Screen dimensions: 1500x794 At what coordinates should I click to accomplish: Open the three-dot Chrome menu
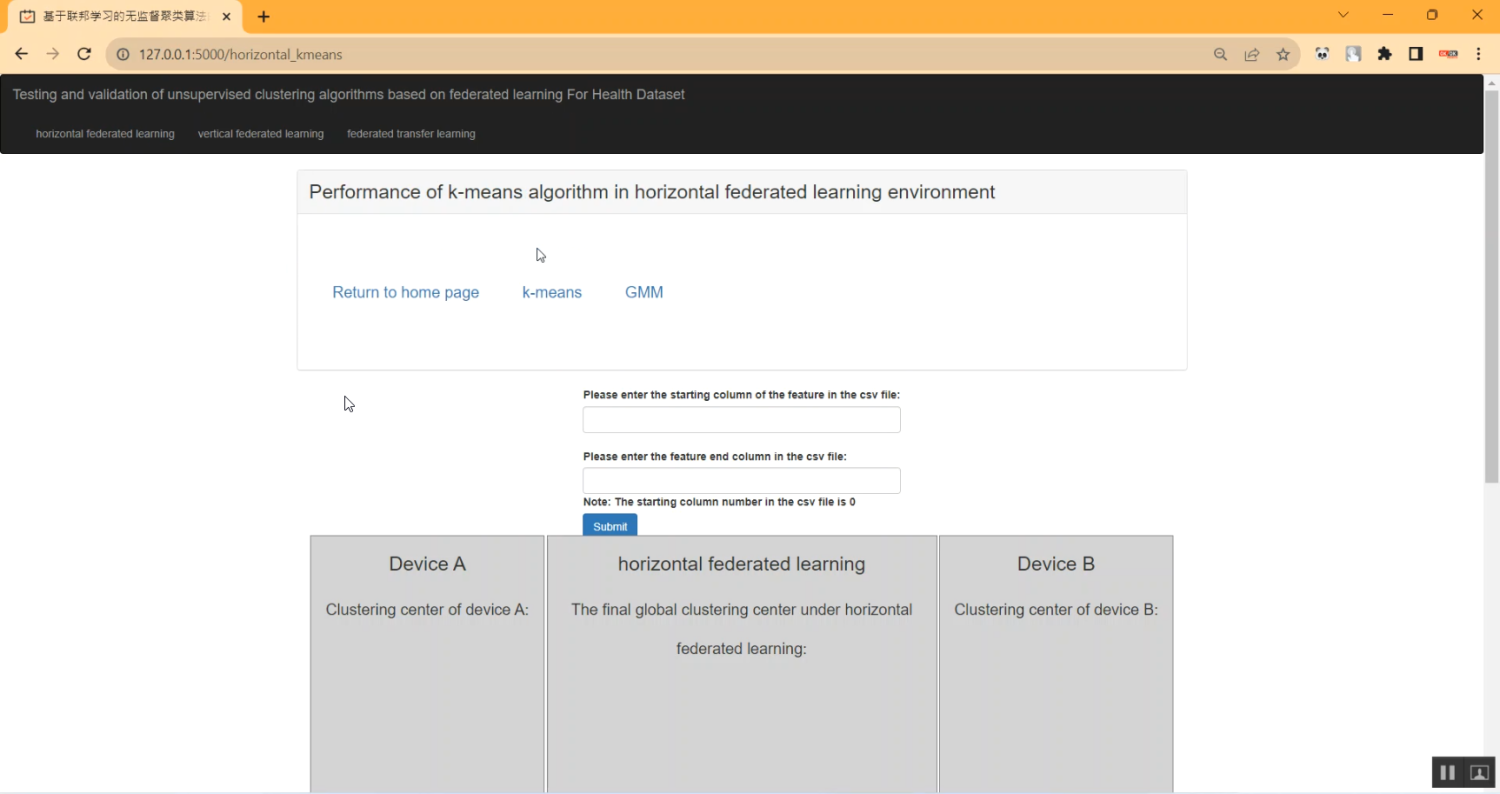(1479, 54)
